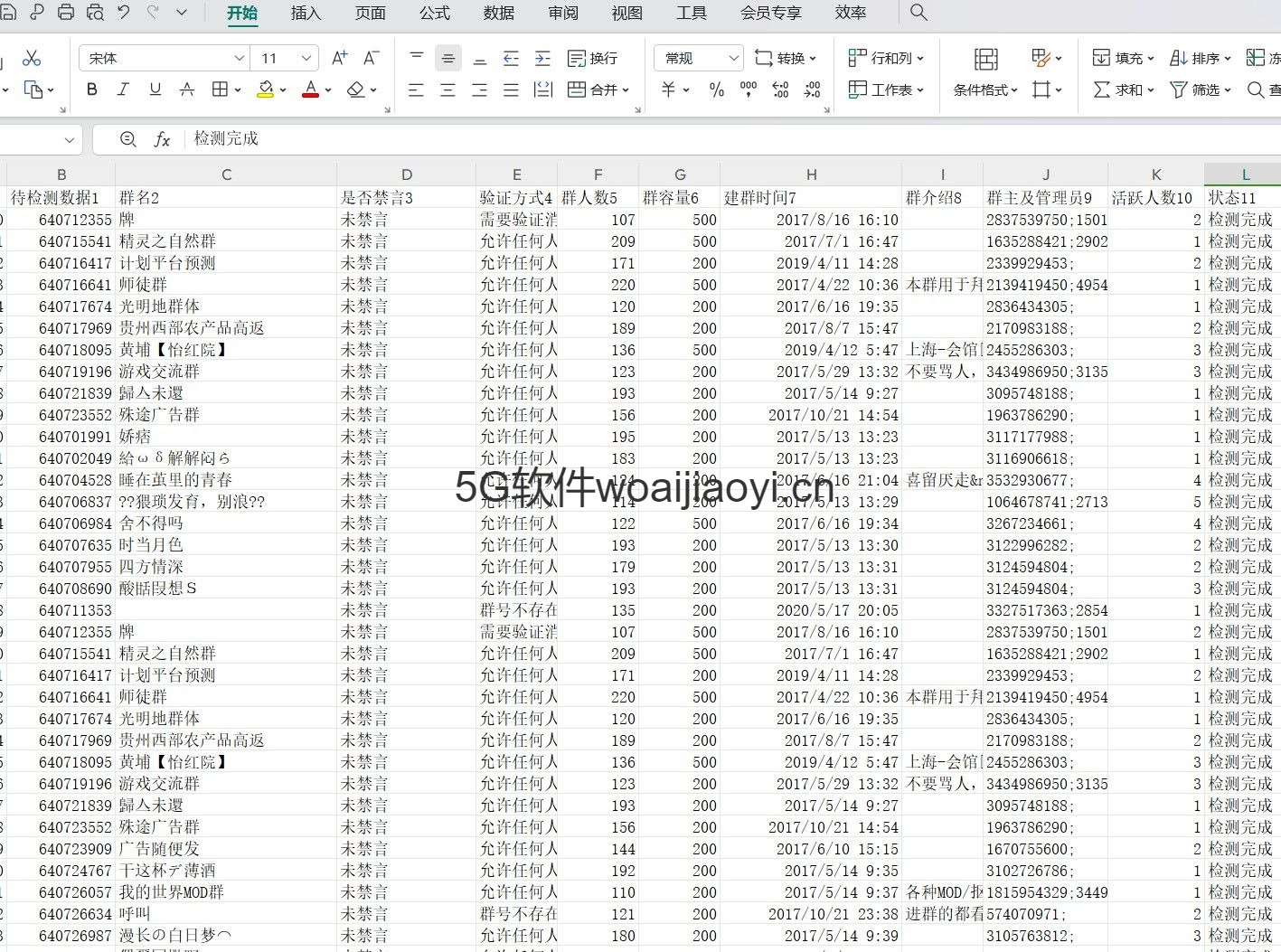Switch to the 数据 tab
This screenshot has width=1281, height=952.
(499, 13)
